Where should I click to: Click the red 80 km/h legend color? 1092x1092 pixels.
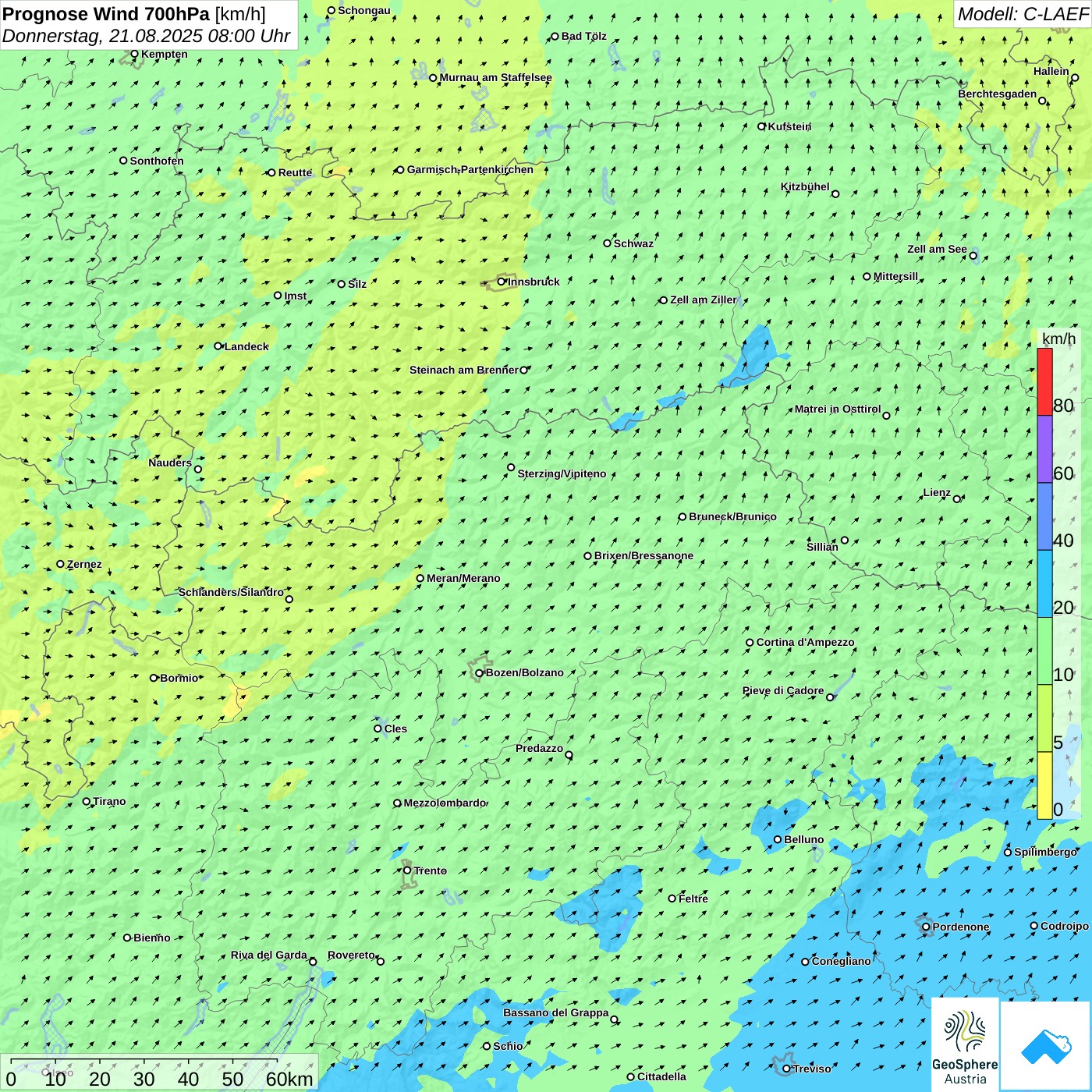1044,381
